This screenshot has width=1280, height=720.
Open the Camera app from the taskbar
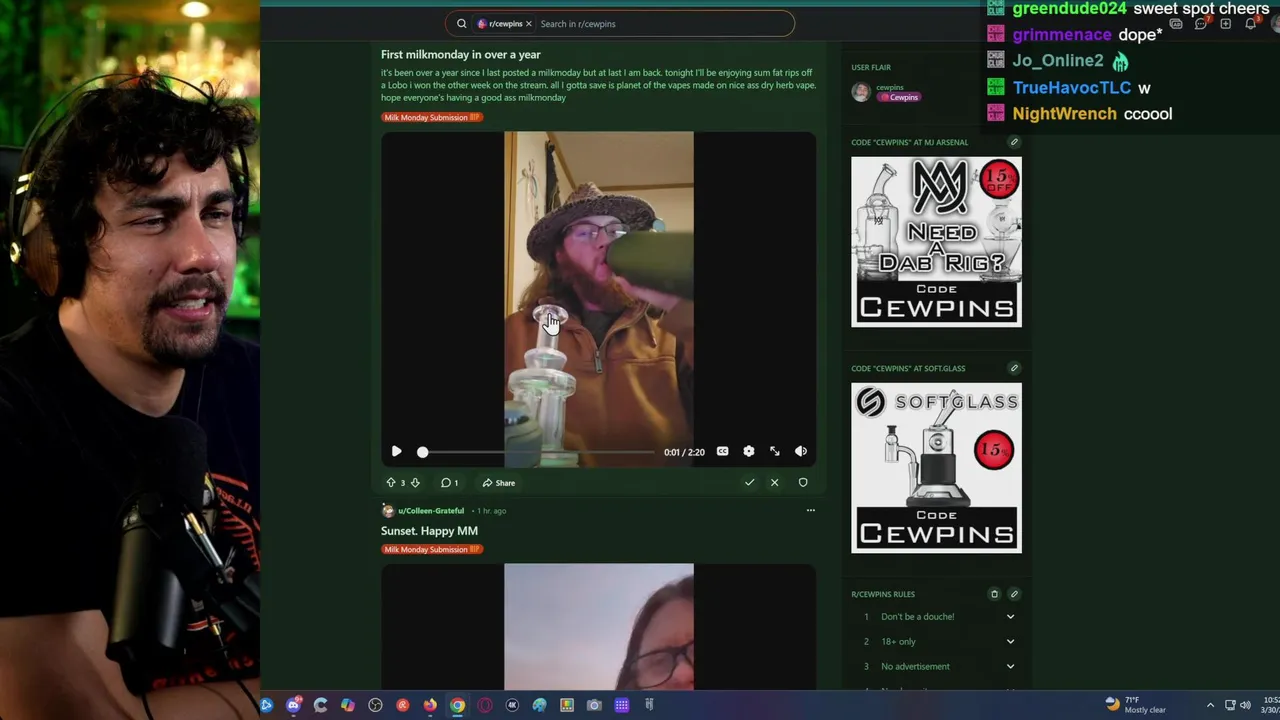pyautogui.click(x=594, y=705)
